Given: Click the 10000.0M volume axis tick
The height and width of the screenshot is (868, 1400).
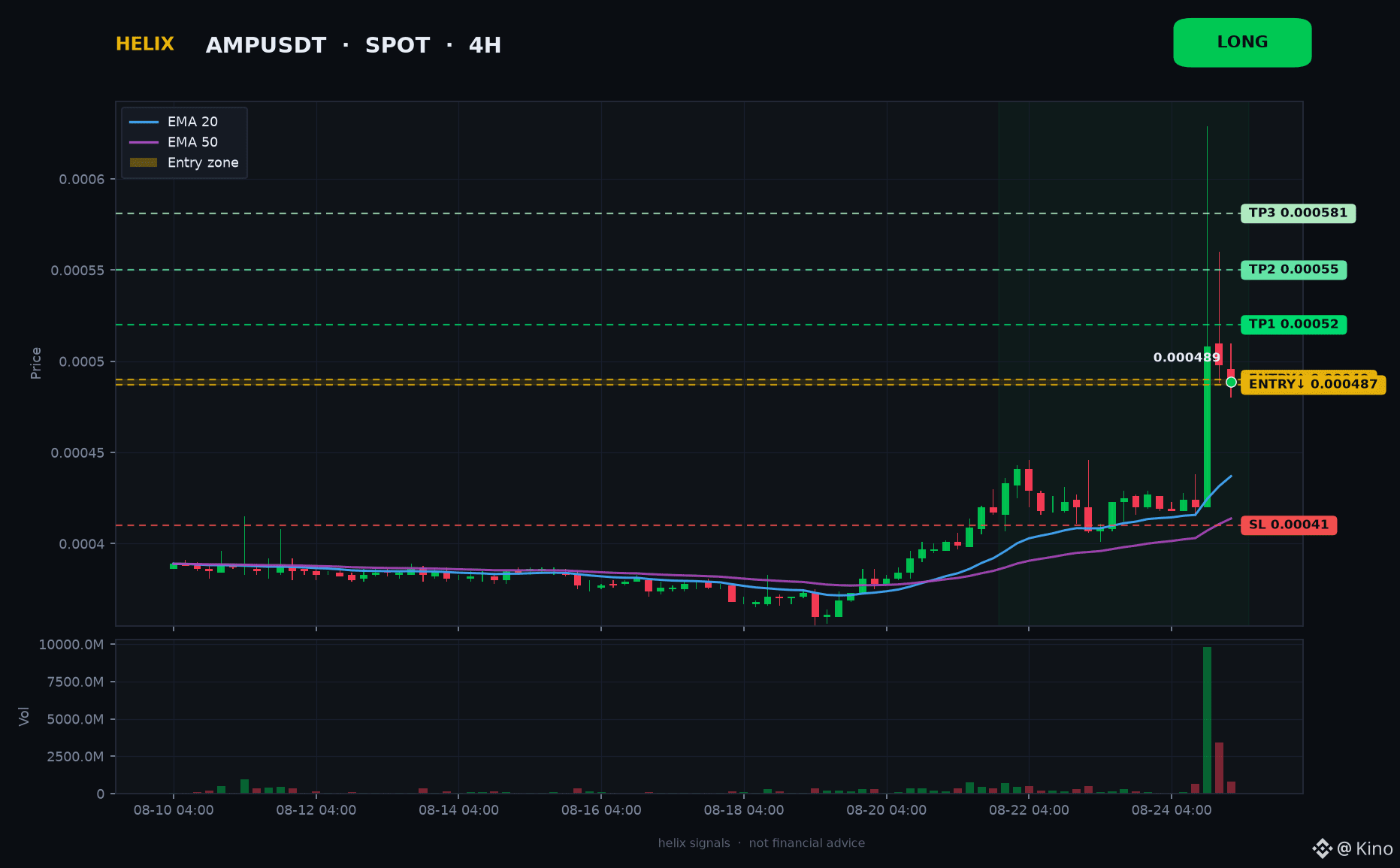Looking at the screenshot, I should (x=71, y=644).
